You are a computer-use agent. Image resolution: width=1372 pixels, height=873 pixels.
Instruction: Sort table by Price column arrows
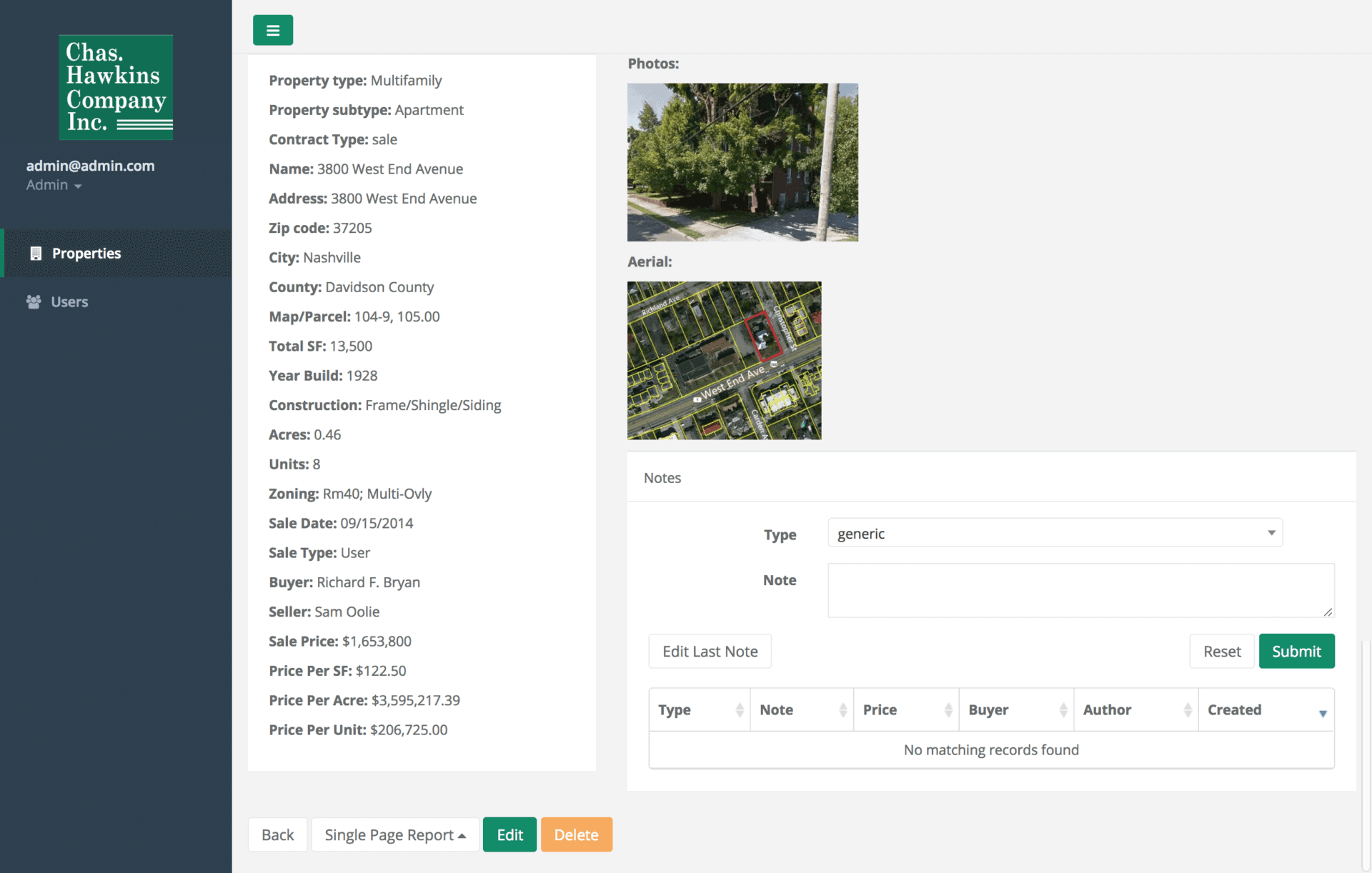tap(948, 710)
